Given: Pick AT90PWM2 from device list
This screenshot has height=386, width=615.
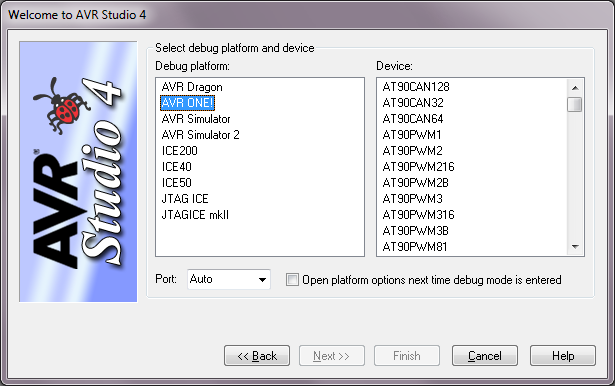Looking at the screenshot, I should 412,151.
